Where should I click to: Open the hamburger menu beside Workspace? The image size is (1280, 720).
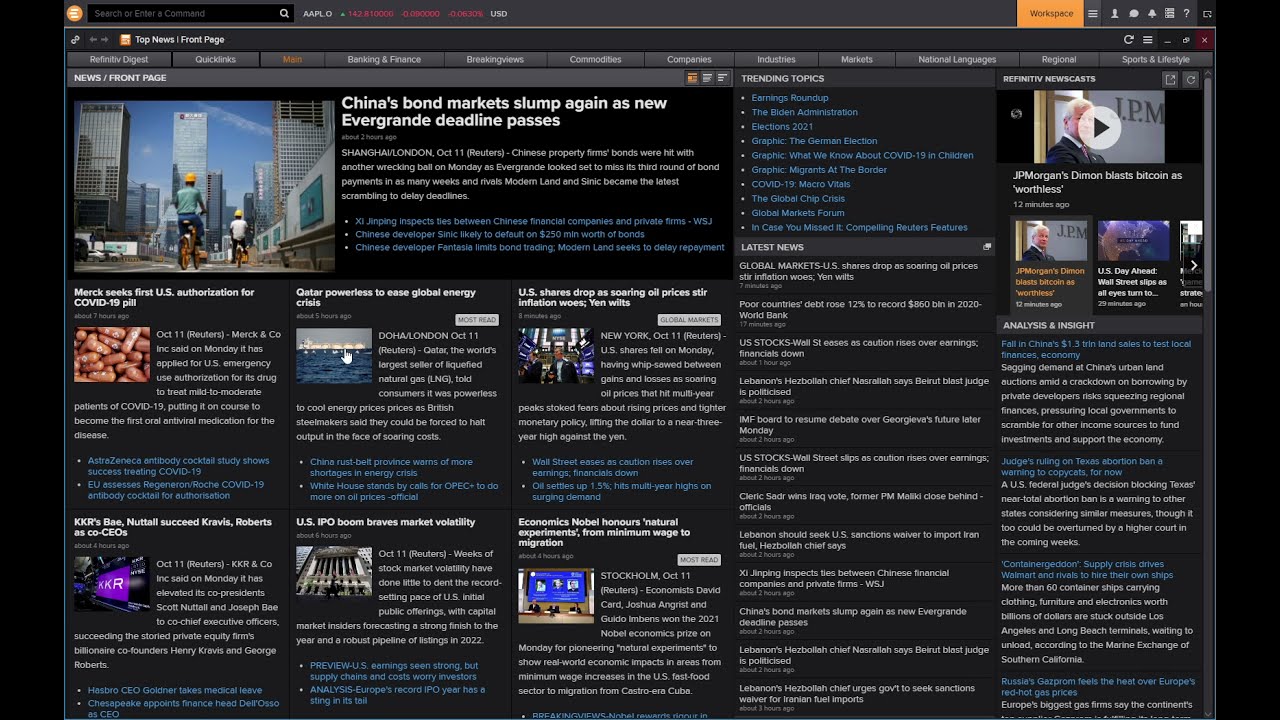click(x=1093, y=14)
